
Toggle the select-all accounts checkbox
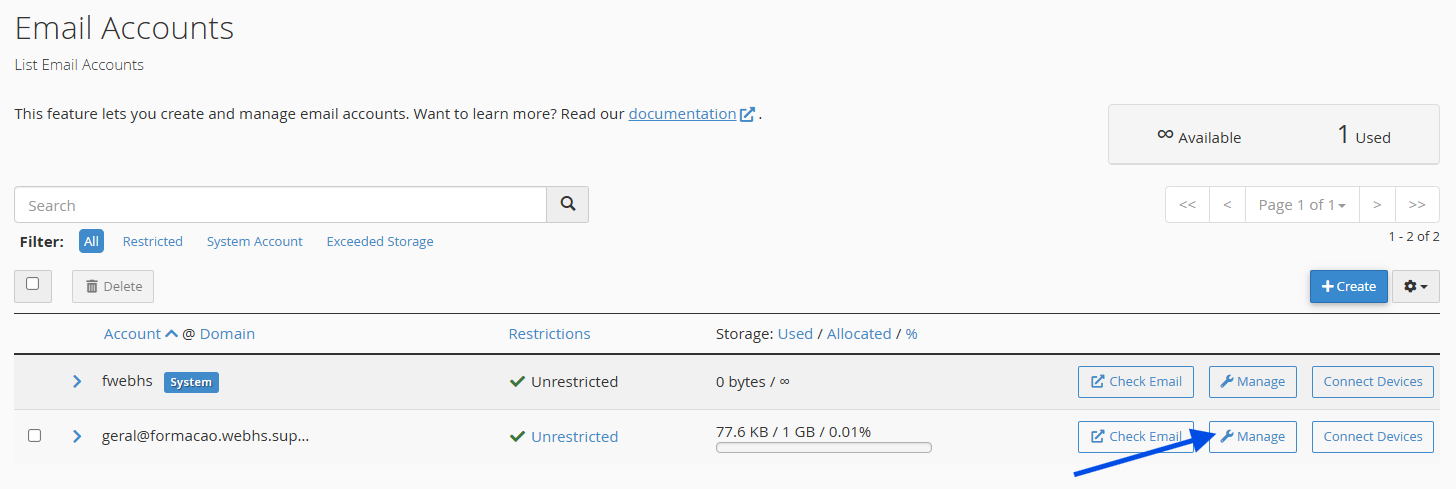pos(33,284)
